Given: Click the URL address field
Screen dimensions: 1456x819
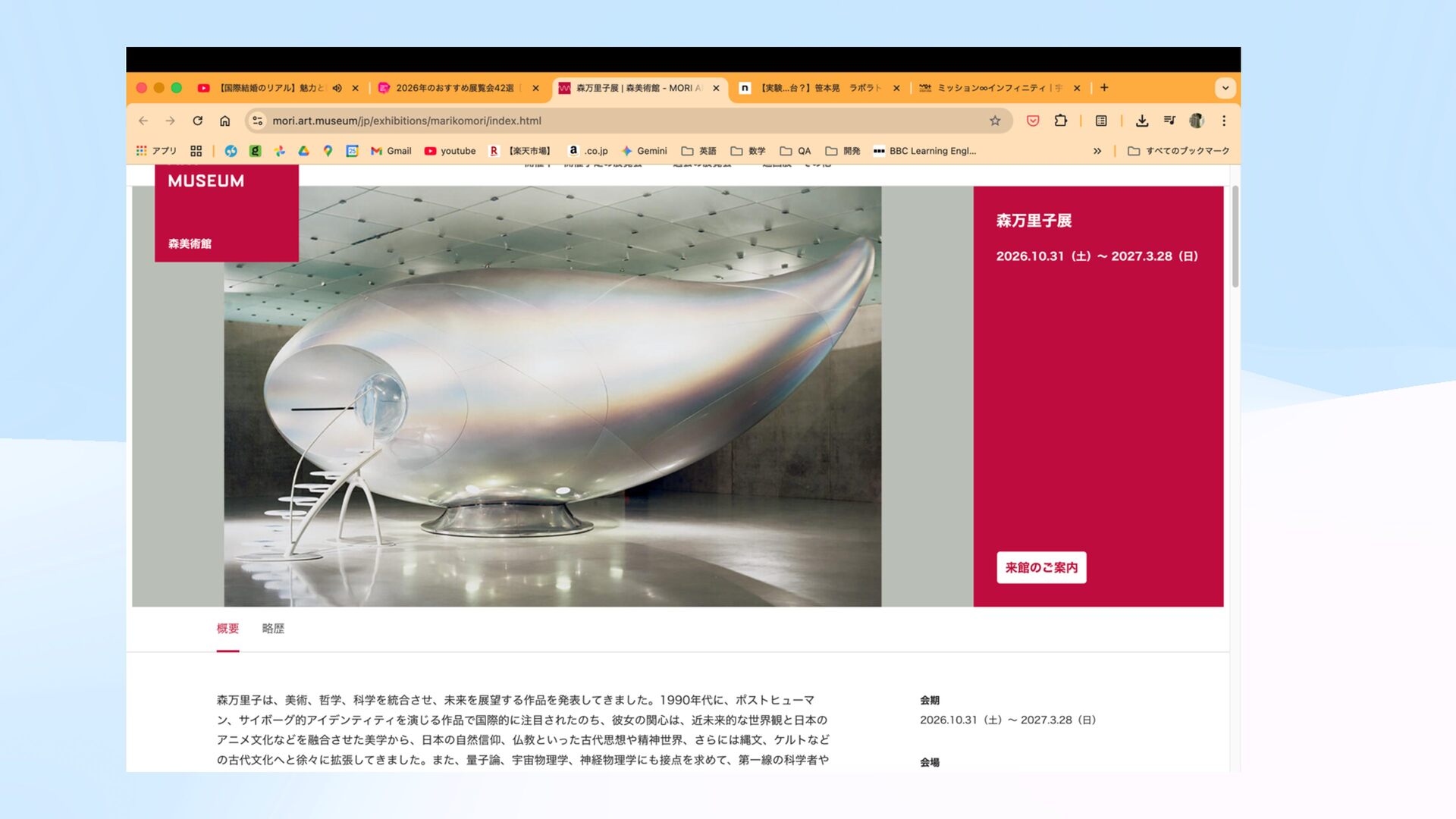Looking at the screenshot, I should 607,121.
